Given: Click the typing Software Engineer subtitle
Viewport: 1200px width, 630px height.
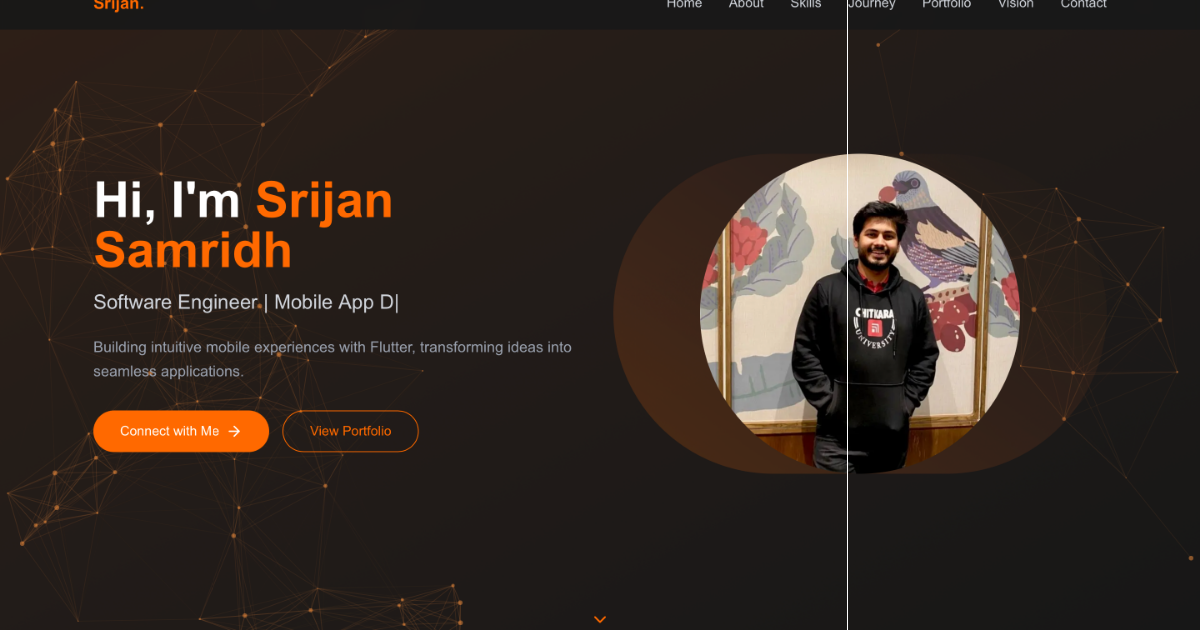Looking at the screenshot, I should click(x=245, y=302).
